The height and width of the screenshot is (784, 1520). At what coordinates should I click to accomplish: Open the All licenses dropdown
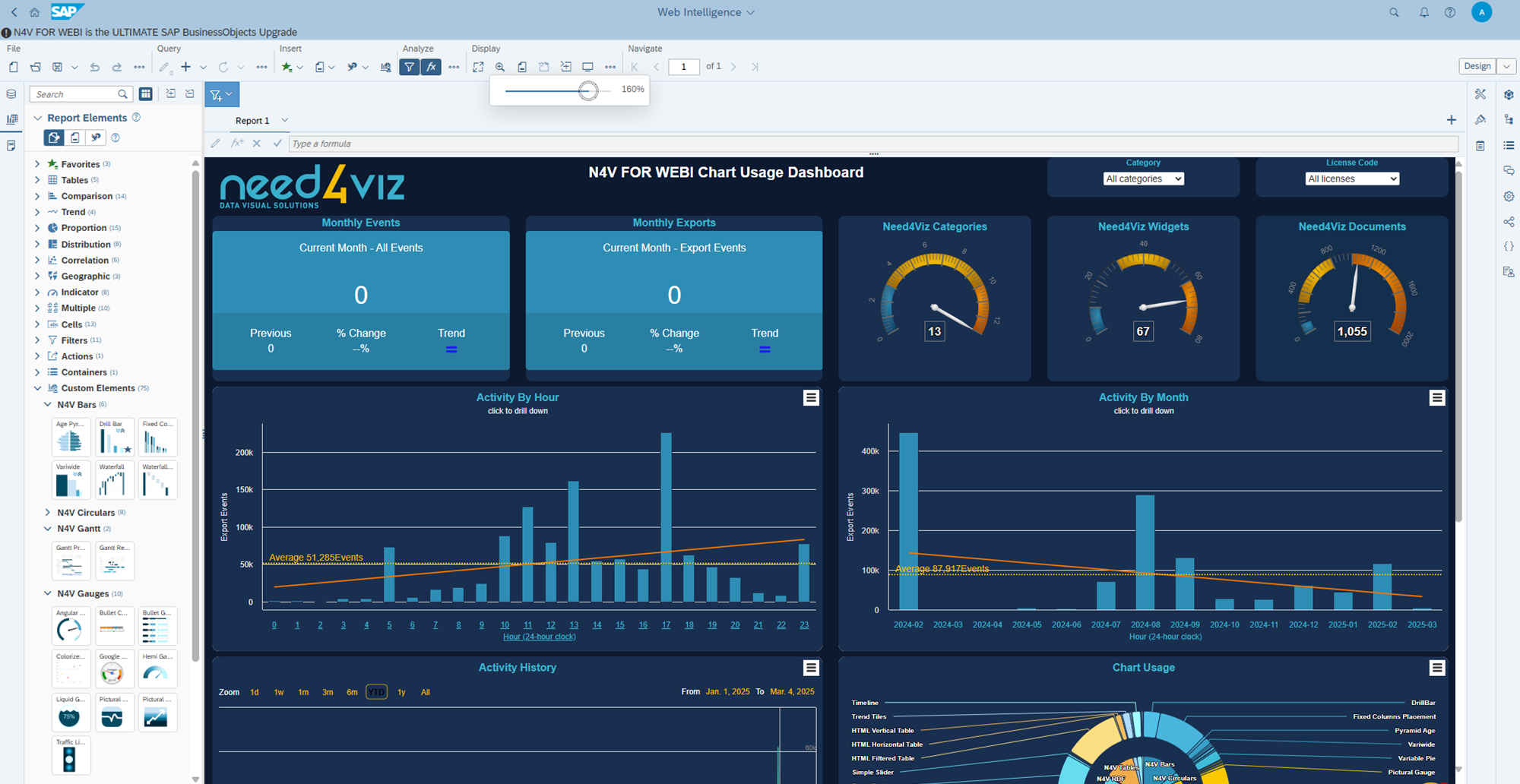click(x=1352, y=179)
